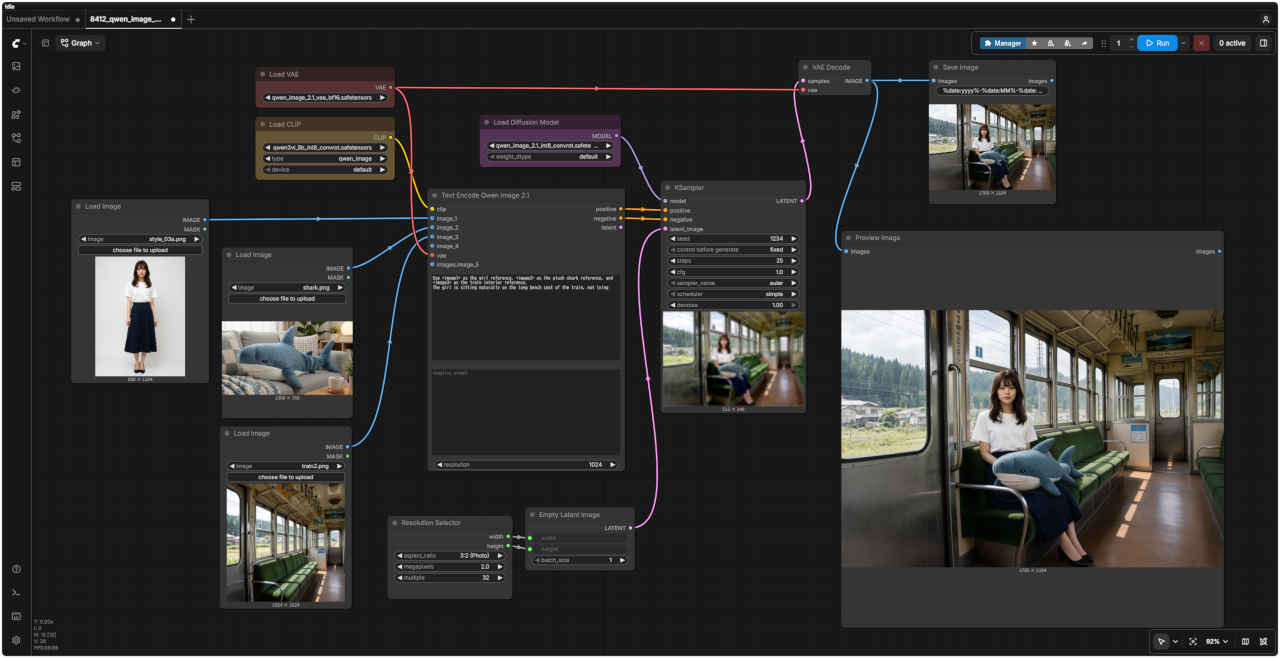Switch to Unsaved Workflow tab
Image resolution: width=1280 pixels, height=658 pixels.
pos(37,19)
